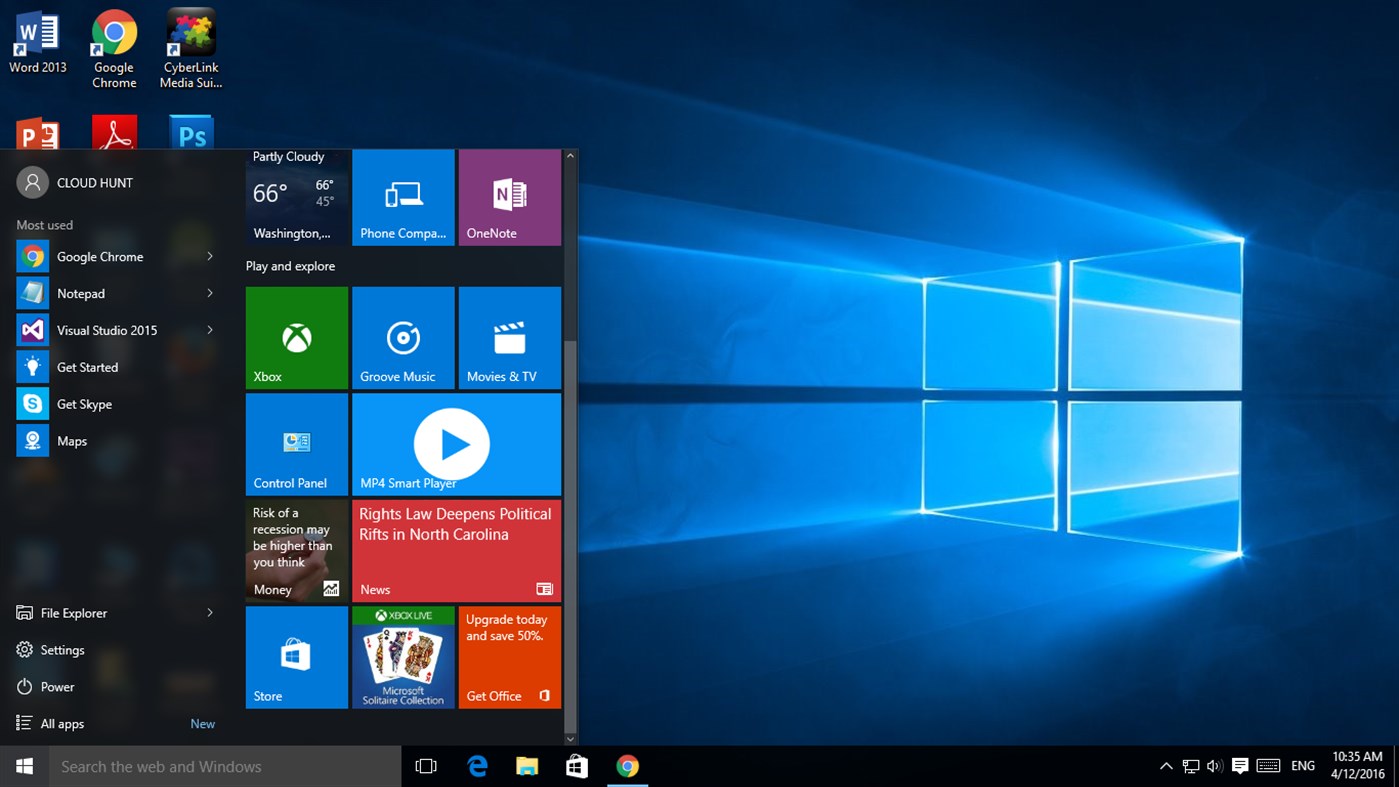Click the "Most used" heading text
The image size is (1399, 787).
click(x=44, y=225)
